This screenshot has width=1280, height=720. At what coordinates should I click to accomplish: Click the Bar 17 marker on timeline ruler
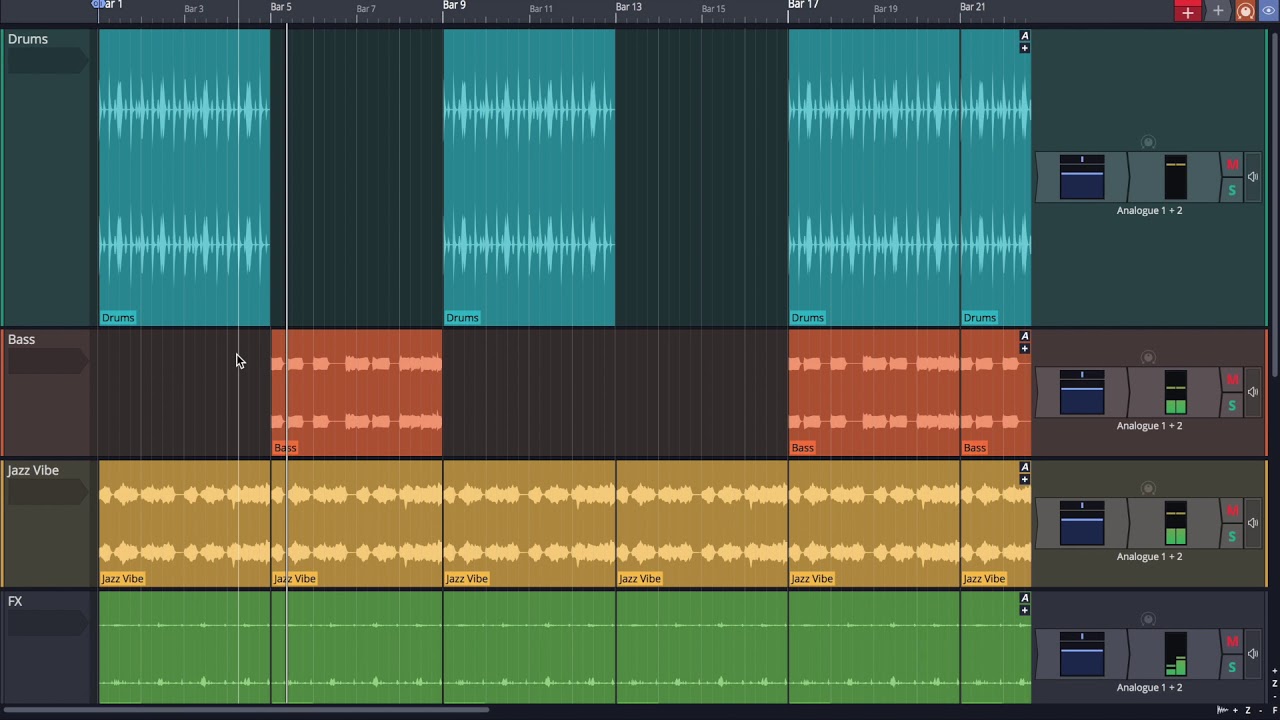pyautogui.click(x=803, y=6)
